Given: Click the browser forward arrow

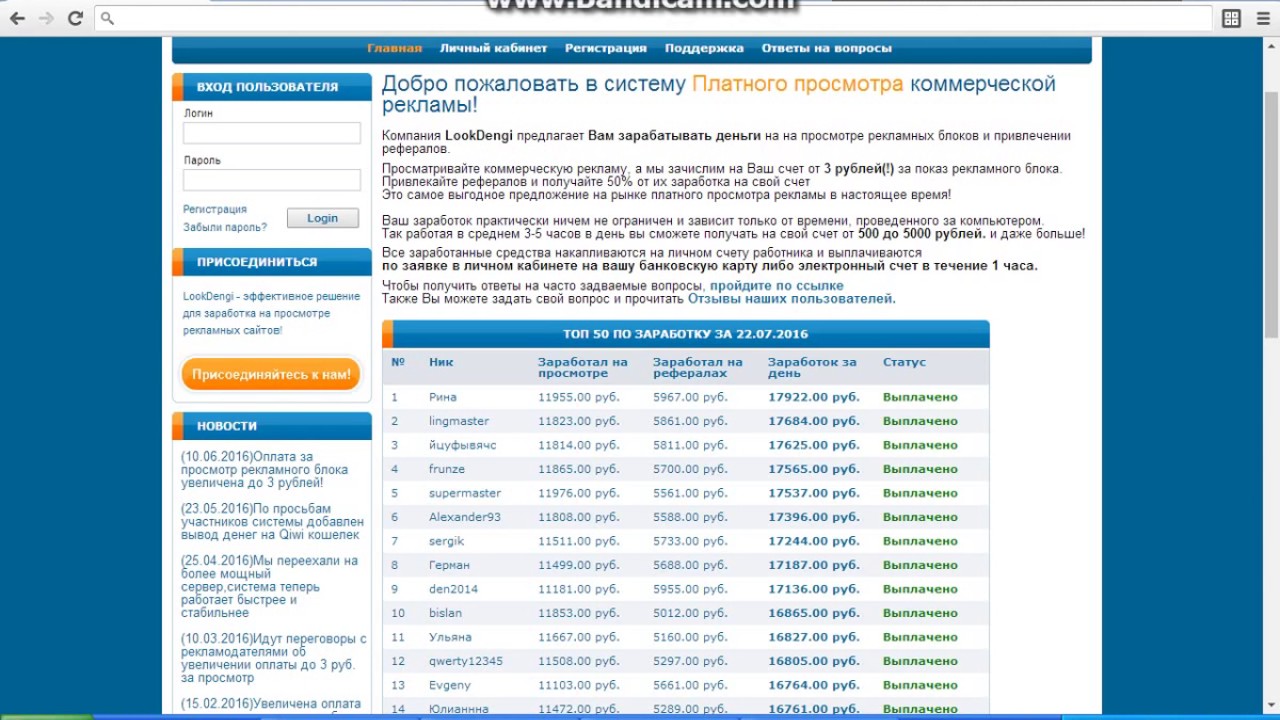Looking at the screenshot, I should click(45, 18).
